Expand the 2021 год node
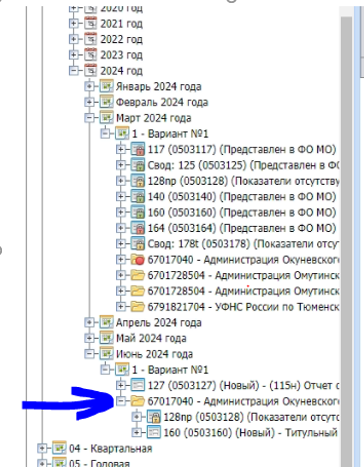Screen dimensions: 364x467 (x=74, y=23)
